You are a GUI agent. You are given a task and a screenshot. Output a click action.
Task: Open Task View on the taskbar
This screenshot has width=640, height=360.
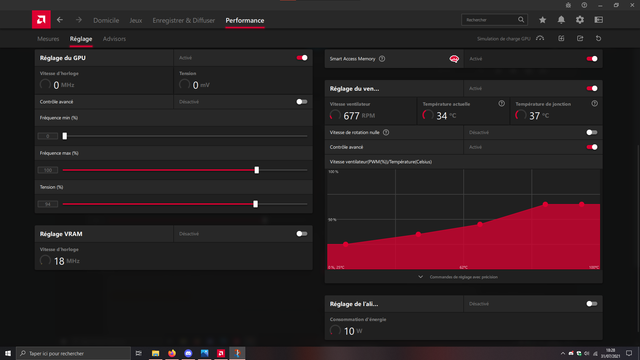click(139, 353)
